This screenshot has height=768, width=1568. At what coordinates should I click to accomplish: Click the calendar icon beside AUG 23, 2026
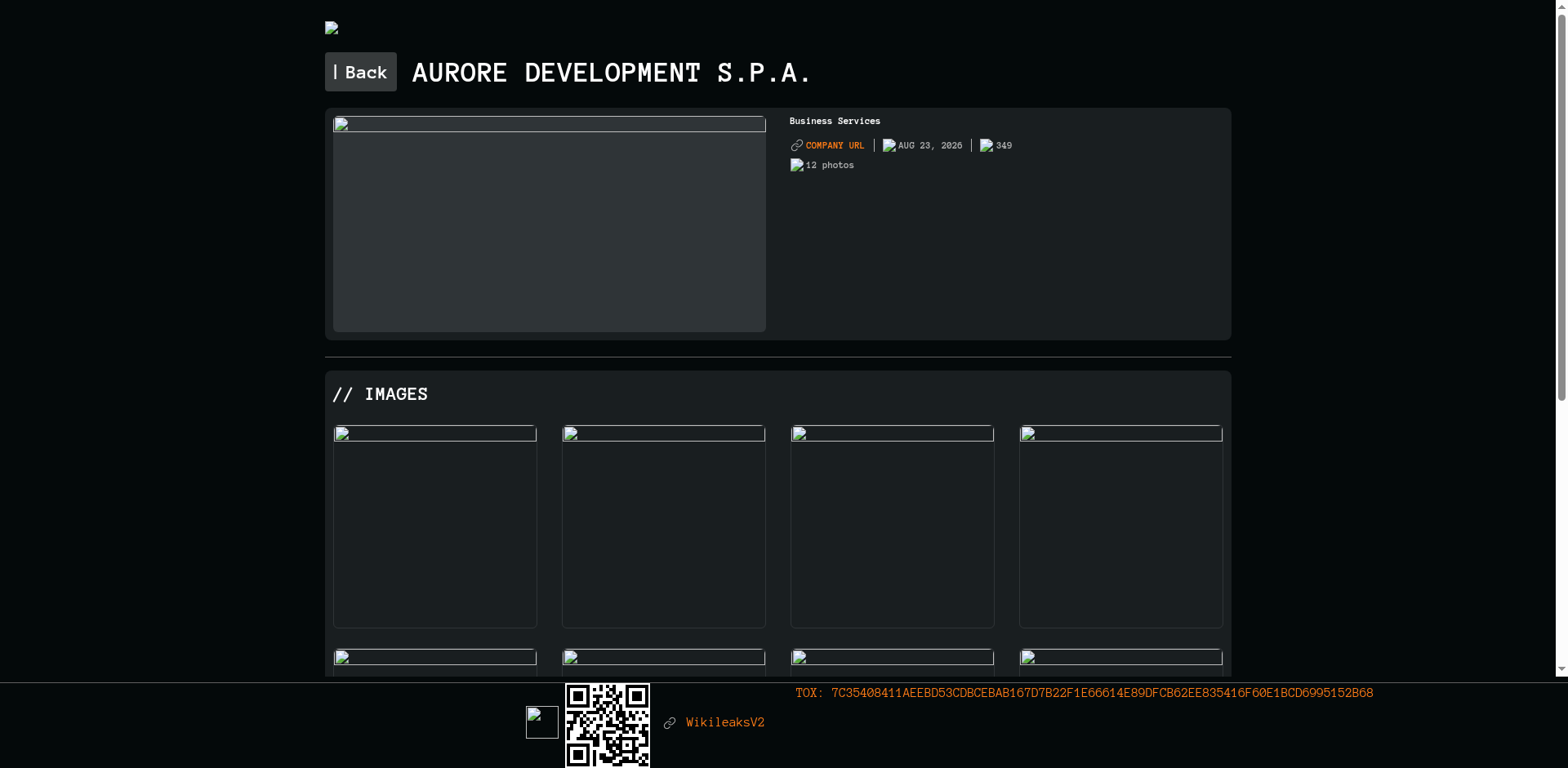[x=889, y=145]
